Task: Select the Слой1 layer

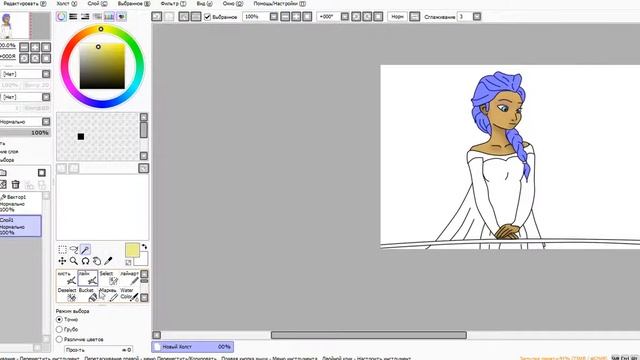Action: pos(21,226)
